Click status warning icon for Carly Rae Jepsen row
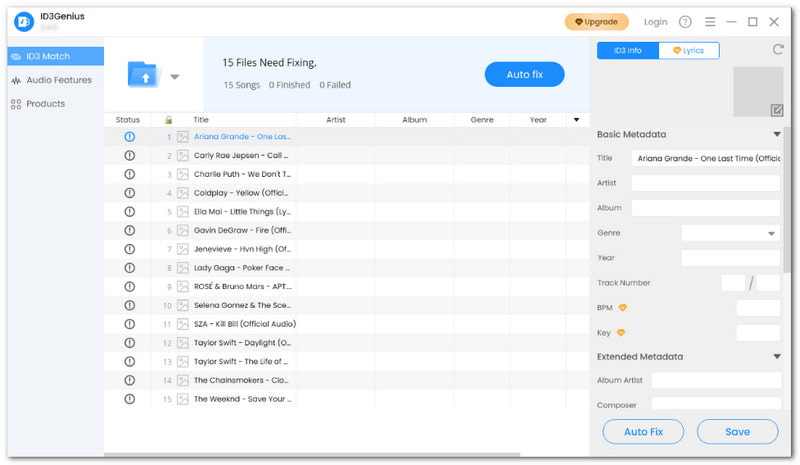The image size is (800, 465). tap(130, 156)
